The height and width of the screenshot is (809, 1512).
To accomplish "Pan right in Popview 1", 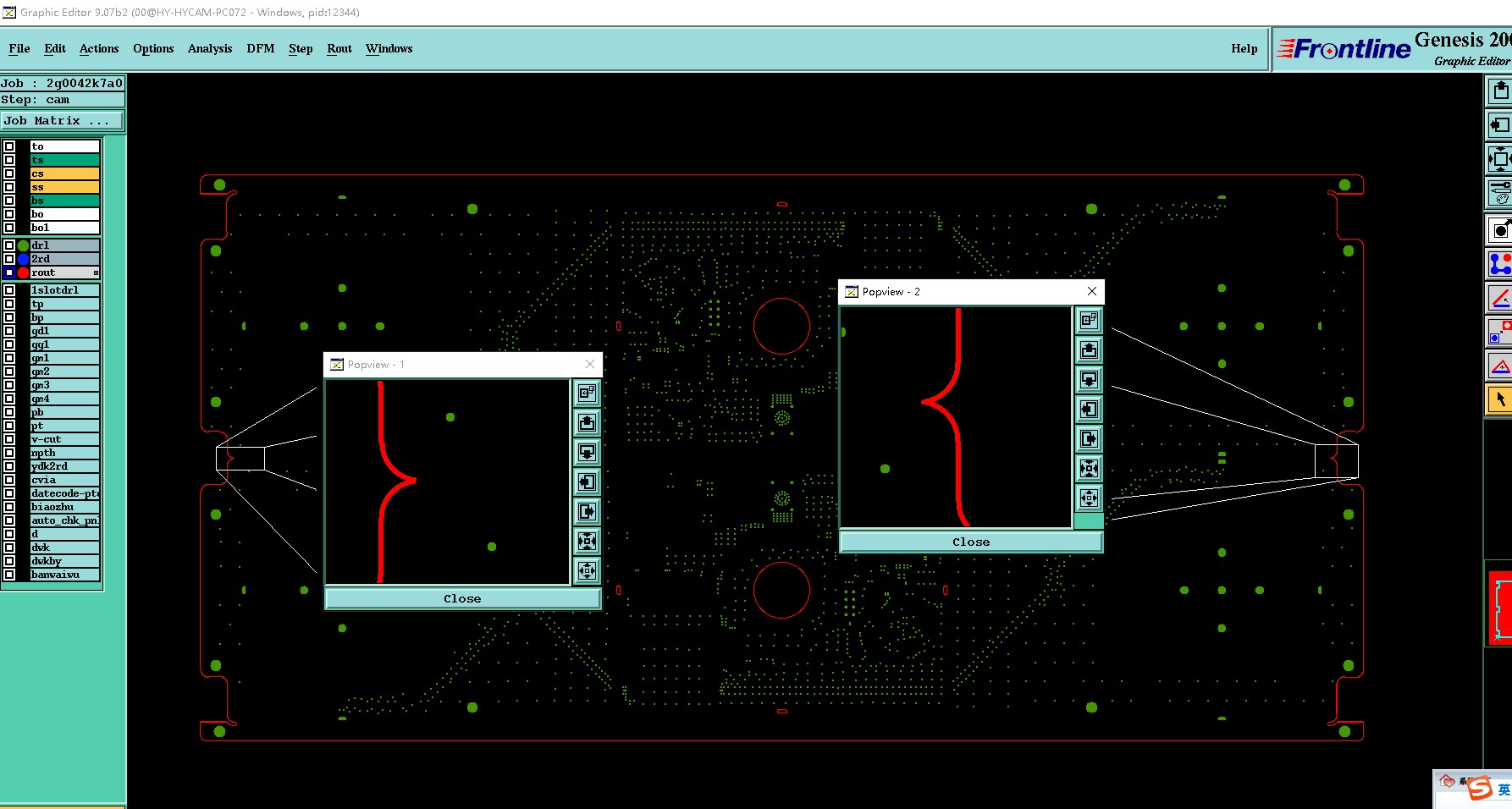I will (x=587, y=511).
